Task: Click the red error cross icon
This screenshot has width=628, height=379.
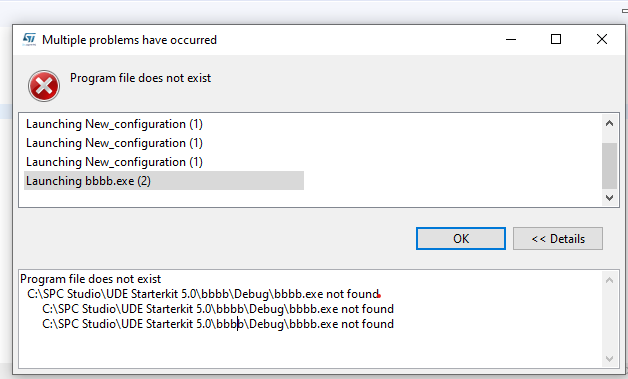Action: coord(44,86)
